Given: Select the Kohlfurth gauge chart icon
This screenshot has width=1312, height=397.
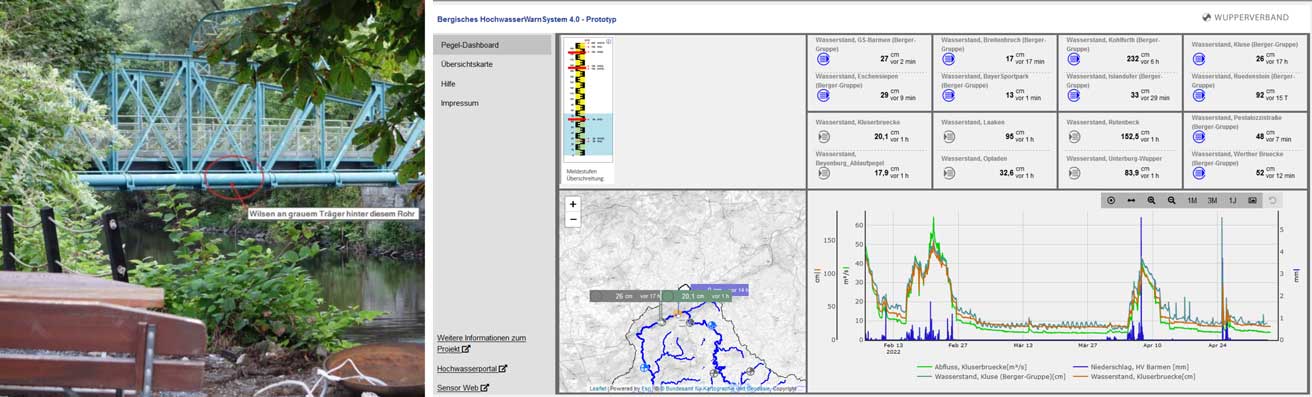Looking at the screenshot, I should click(1074, 59).
